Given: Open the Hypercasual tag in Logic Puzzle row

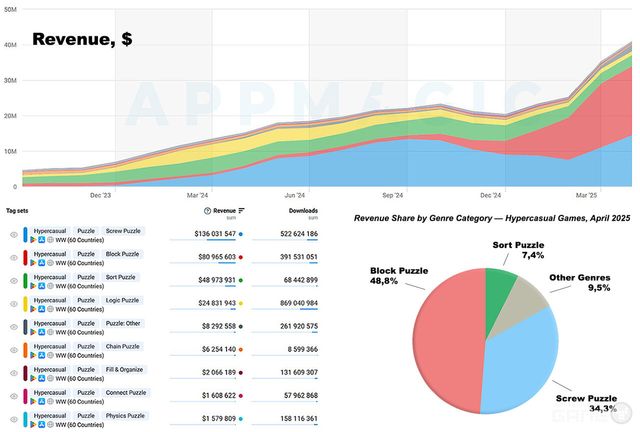Looking at the screenshot, I should (x=50, y=299).
